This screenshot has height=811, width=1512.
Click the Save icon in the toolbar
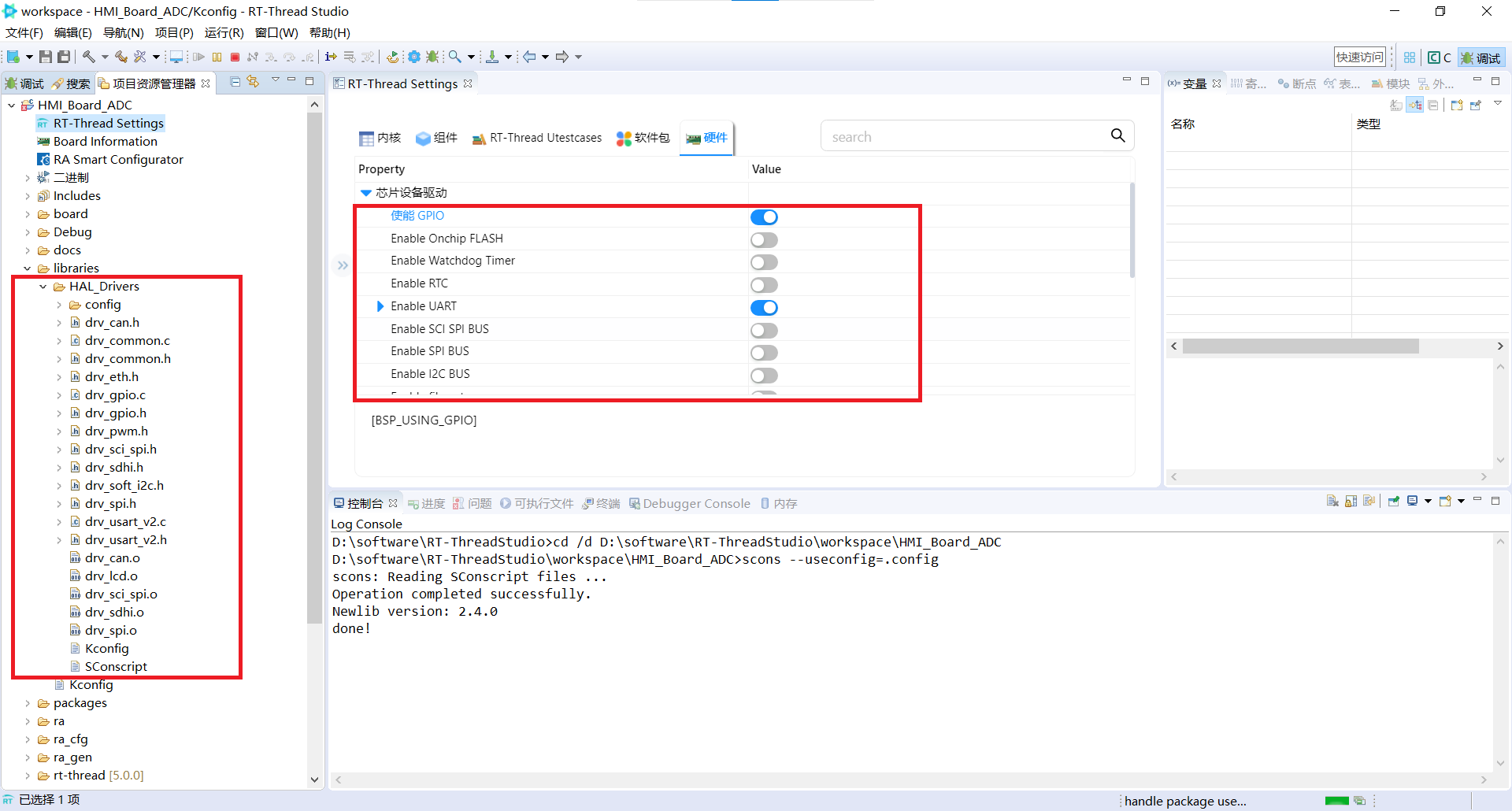point(46,57)
